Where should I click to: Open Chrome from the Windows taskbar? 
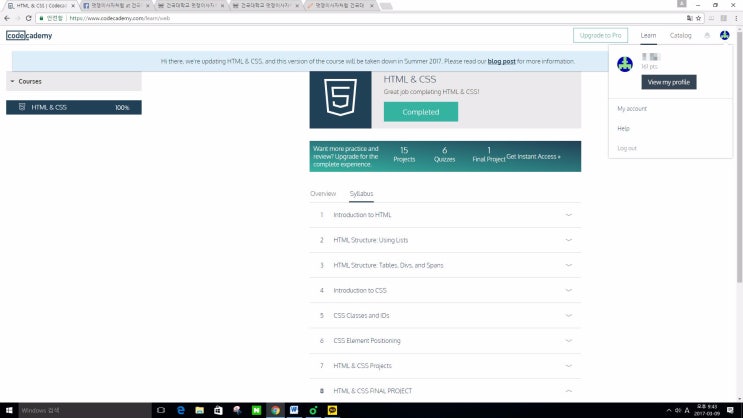(x=274, y=410)
